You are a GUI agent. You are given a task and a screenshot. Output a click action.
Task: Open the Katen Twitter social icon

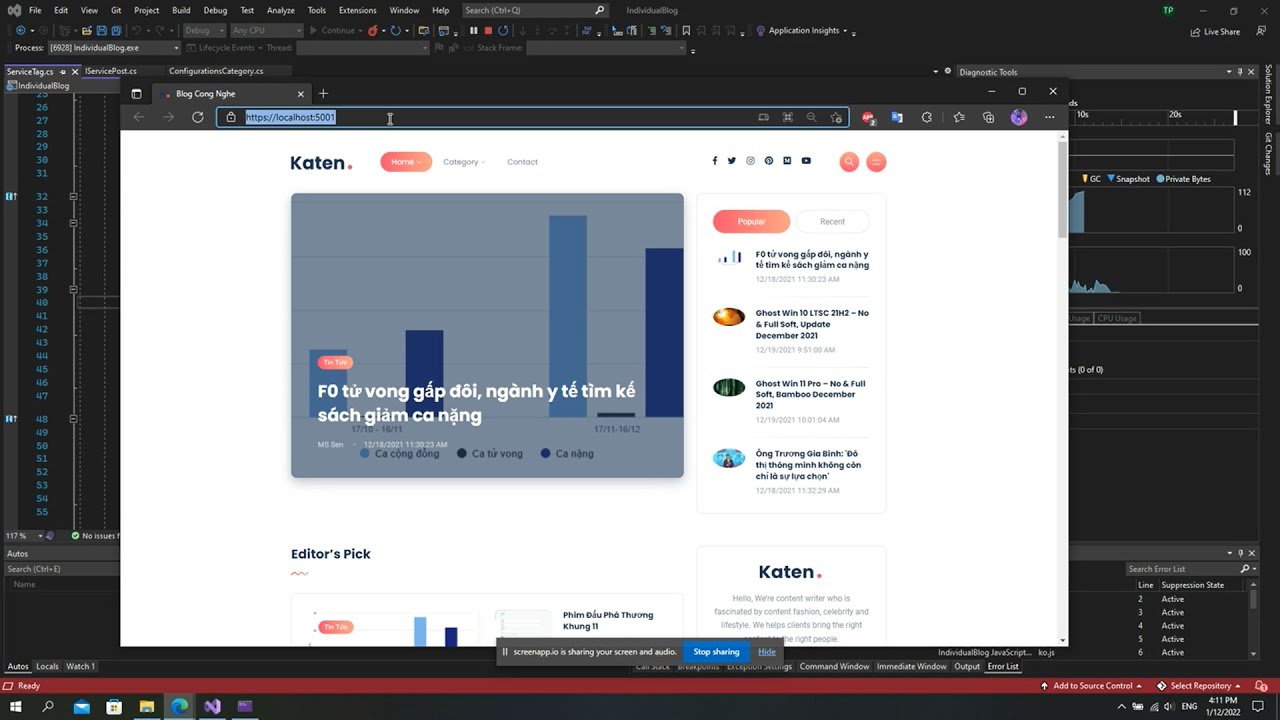[x=732, y=161]
